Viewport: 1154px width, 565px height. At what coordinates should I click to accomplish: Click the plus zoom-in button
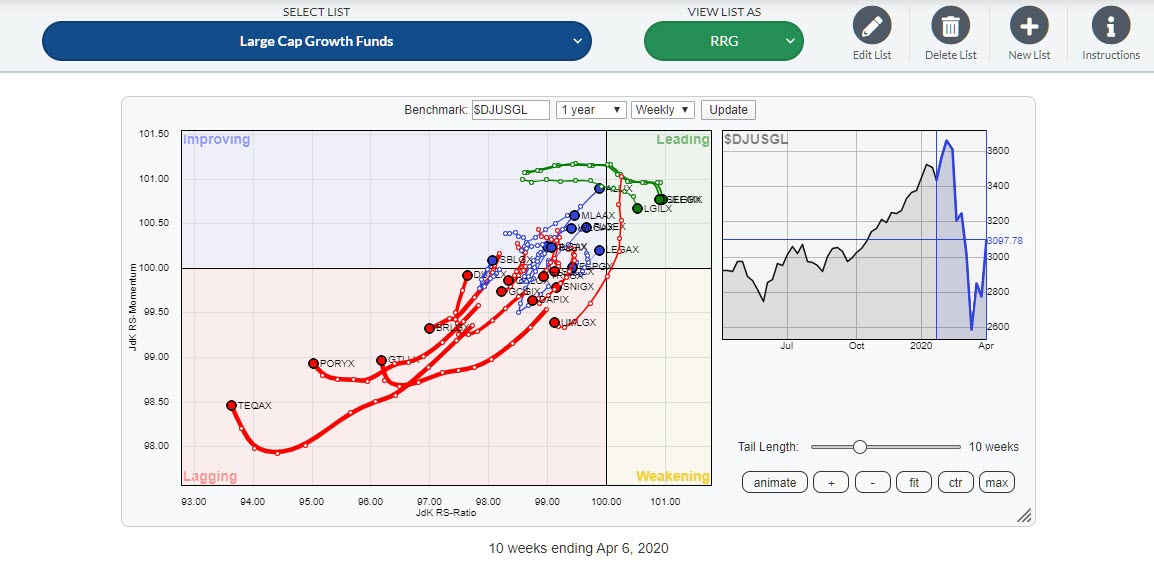[x=830, y=483]
